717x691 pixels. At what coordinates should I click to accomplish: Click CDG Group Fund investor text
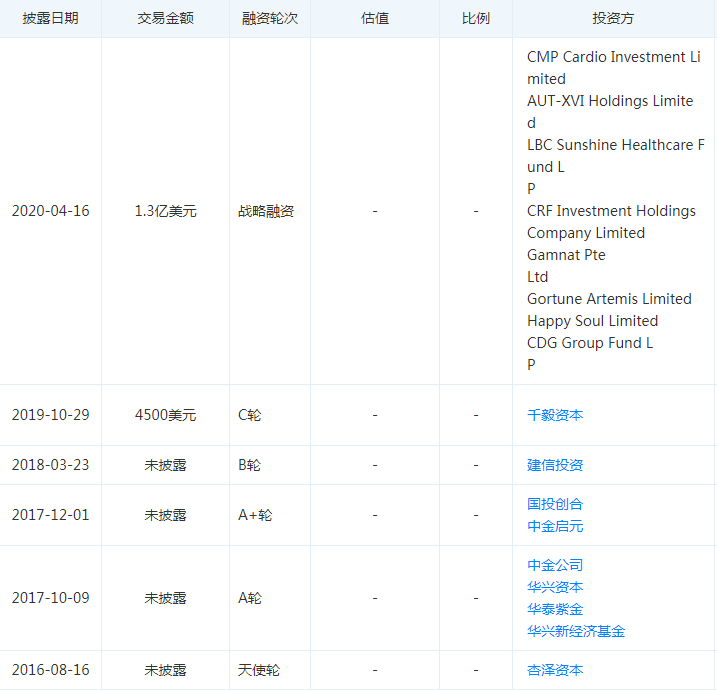(x=590, y=343)
